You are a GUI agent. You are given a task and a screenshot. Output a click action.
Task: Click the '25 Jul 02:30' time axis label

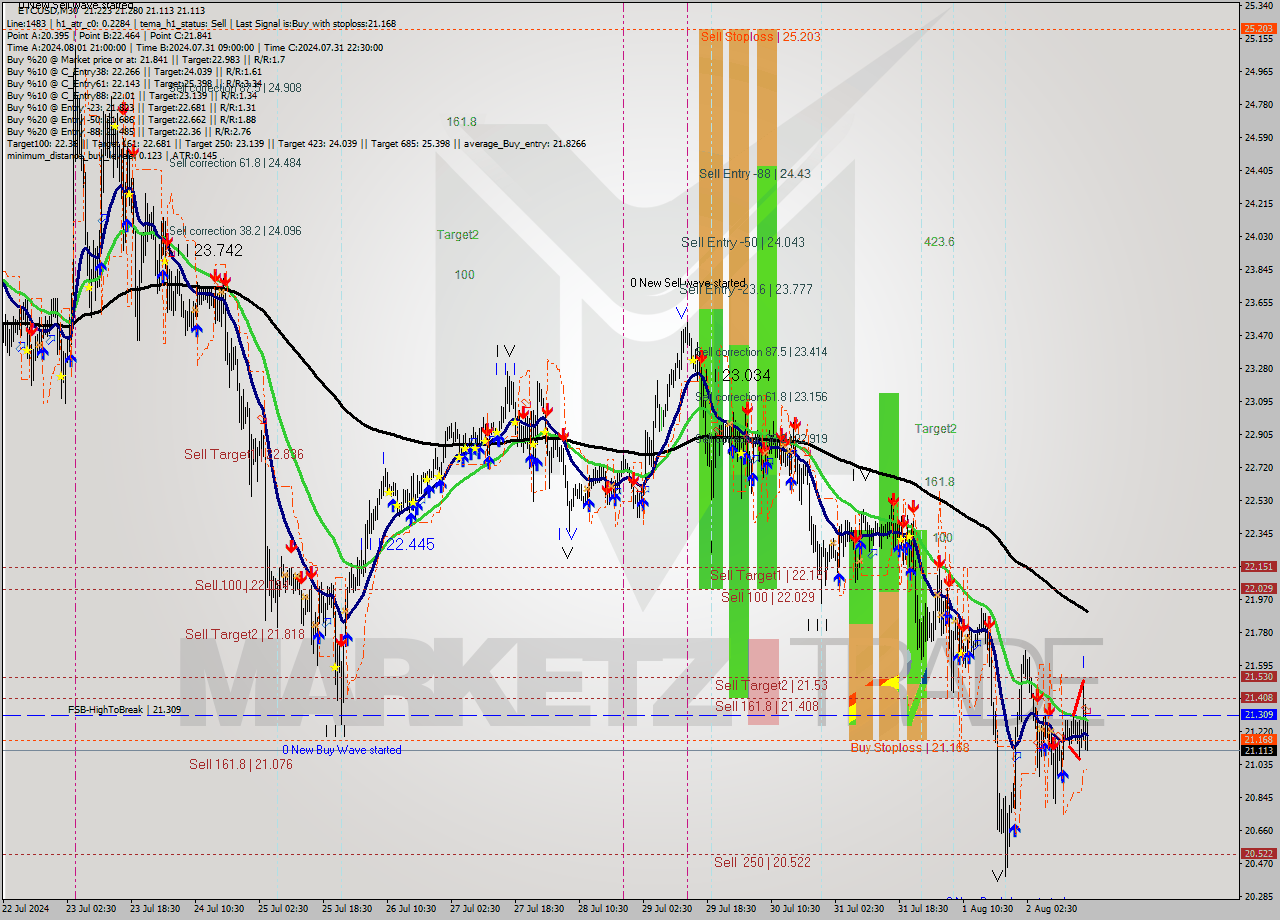tap(282, 909)
